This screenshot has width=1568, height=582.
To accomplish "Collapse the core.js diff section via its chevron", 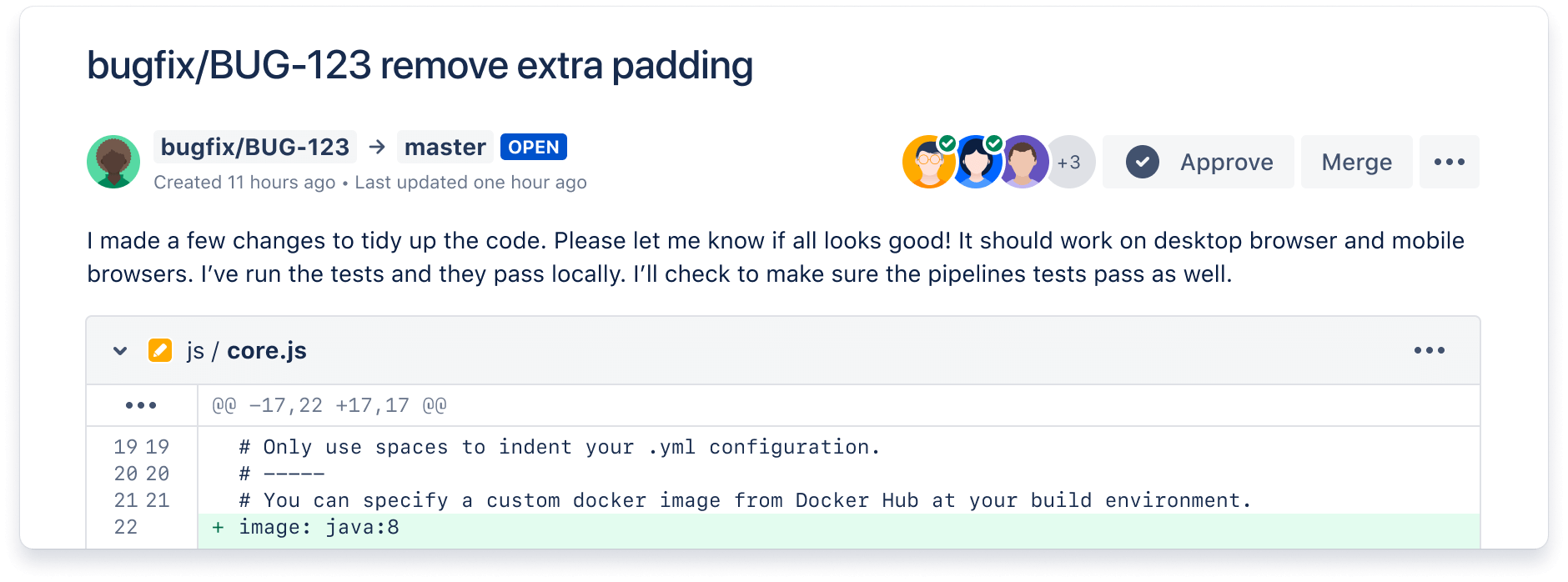I will pyautogui.click(x=119, y=350).
